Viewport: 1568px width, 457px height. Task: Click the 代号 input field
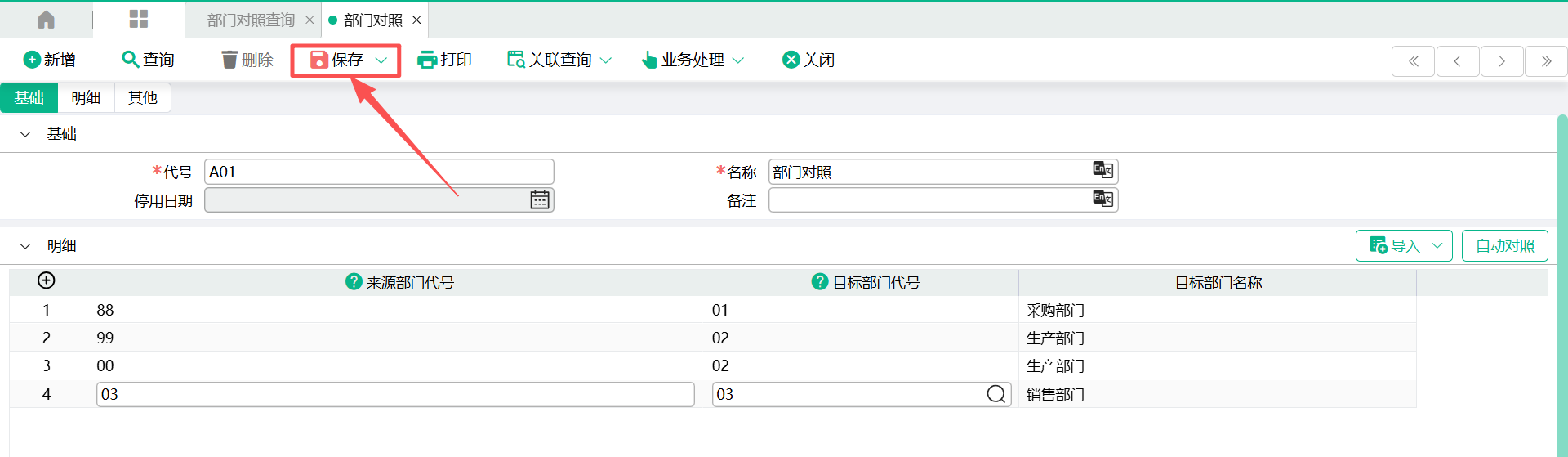[379, 172]
